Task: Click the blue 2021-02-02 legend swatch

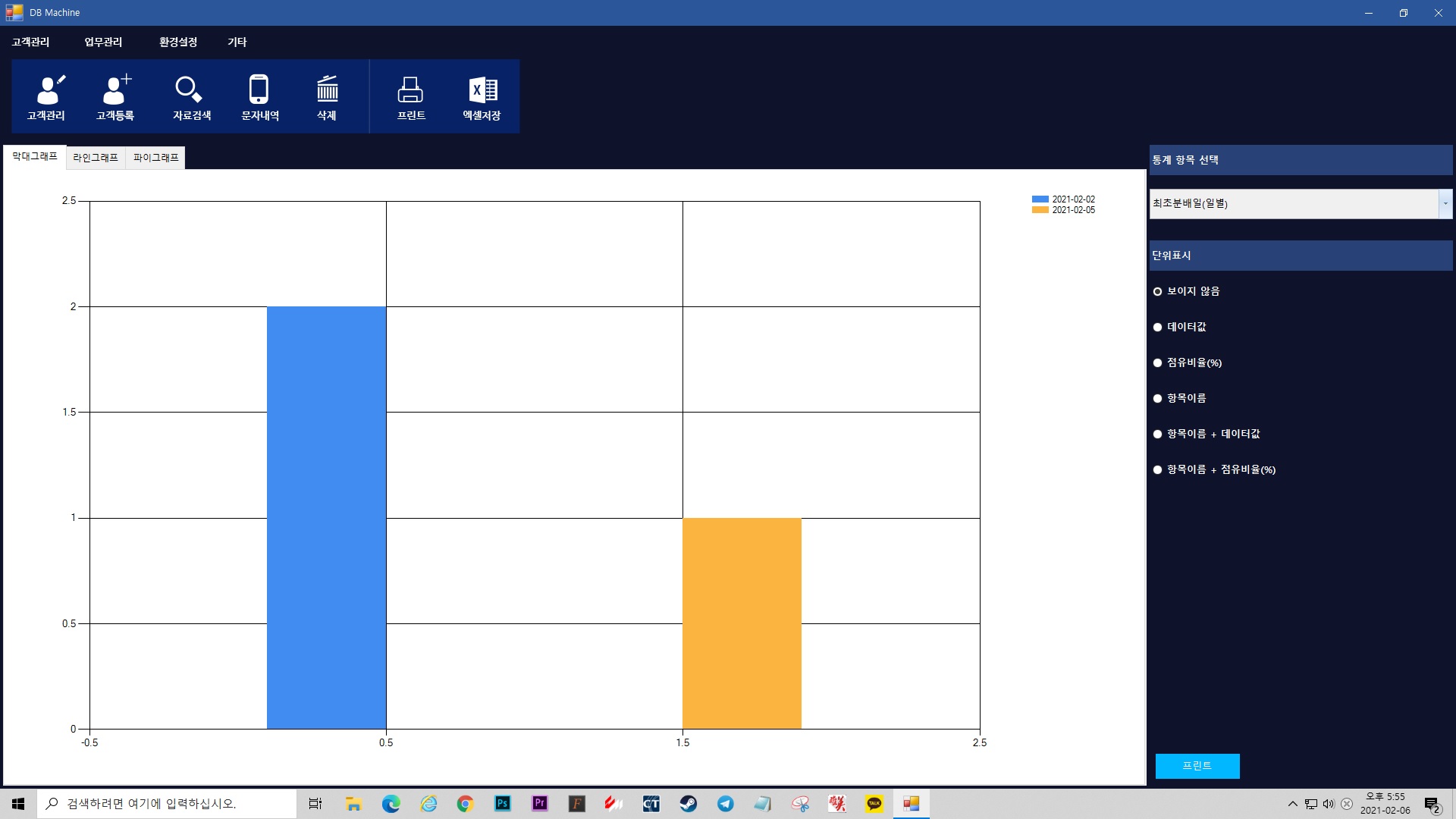Action: tap(1040, 199)
